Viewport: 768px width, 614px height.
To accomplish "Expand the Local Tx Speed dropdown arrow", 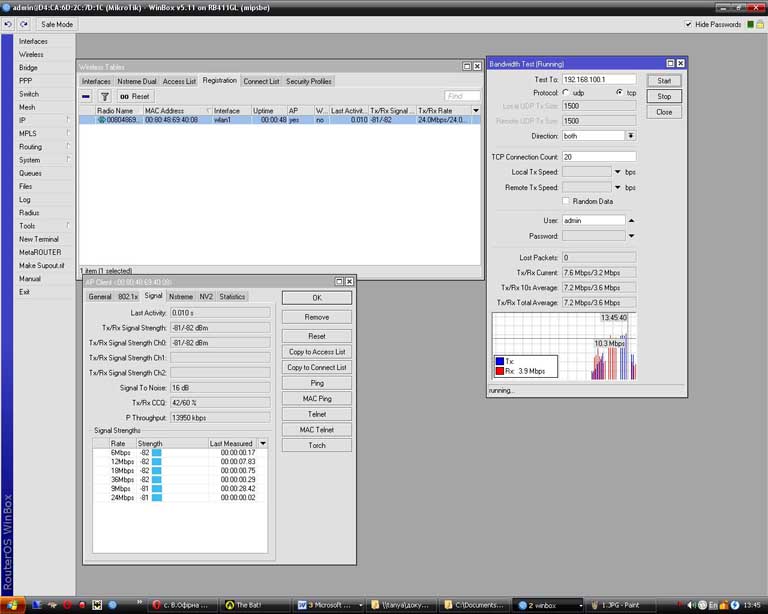I will coord(618,172).
